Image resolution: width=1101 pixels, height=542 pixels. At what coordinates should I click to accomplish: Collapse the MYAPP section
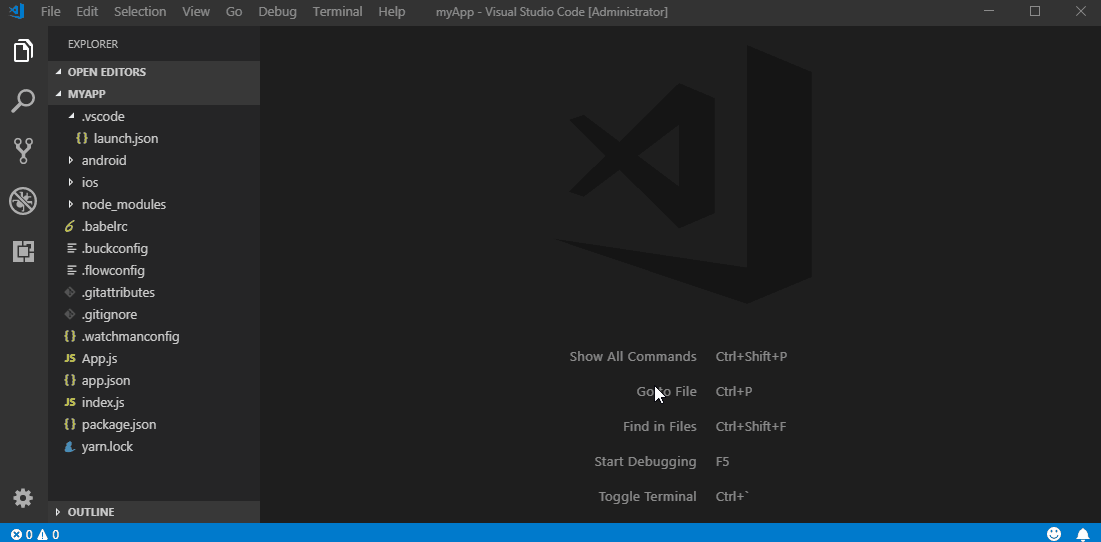58,93
